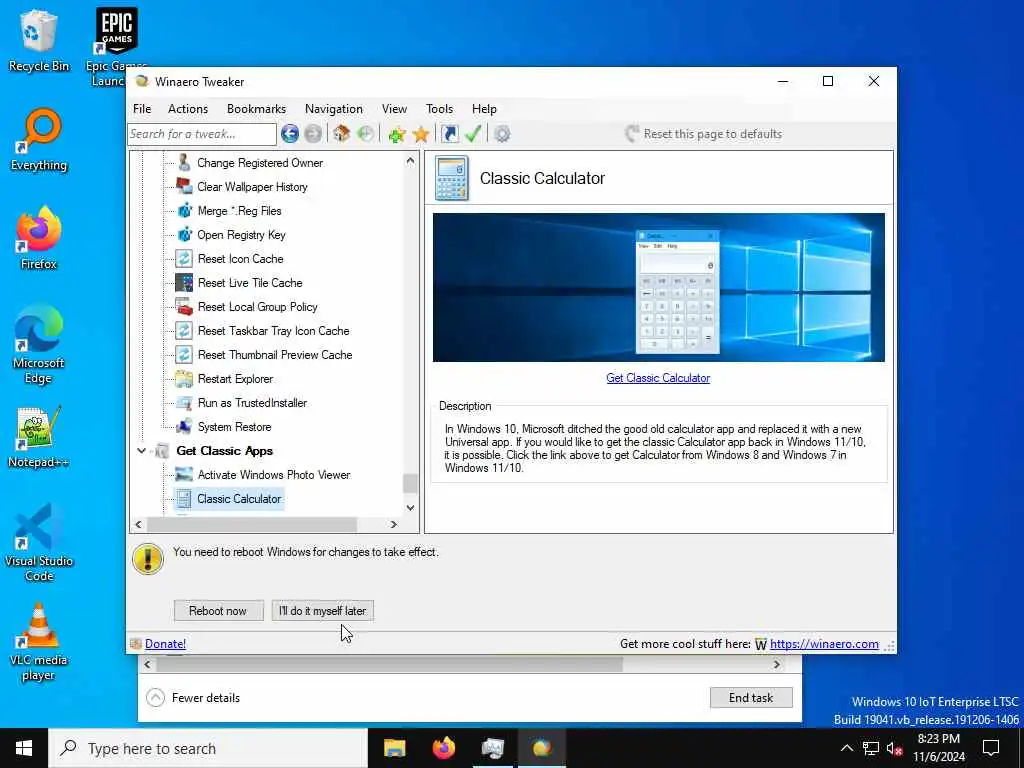This screenshot has height=768, width=1024.
Task: Collapse the Get Classic Apps tree group
Action: pyautogui.click(x=142, y=451)
